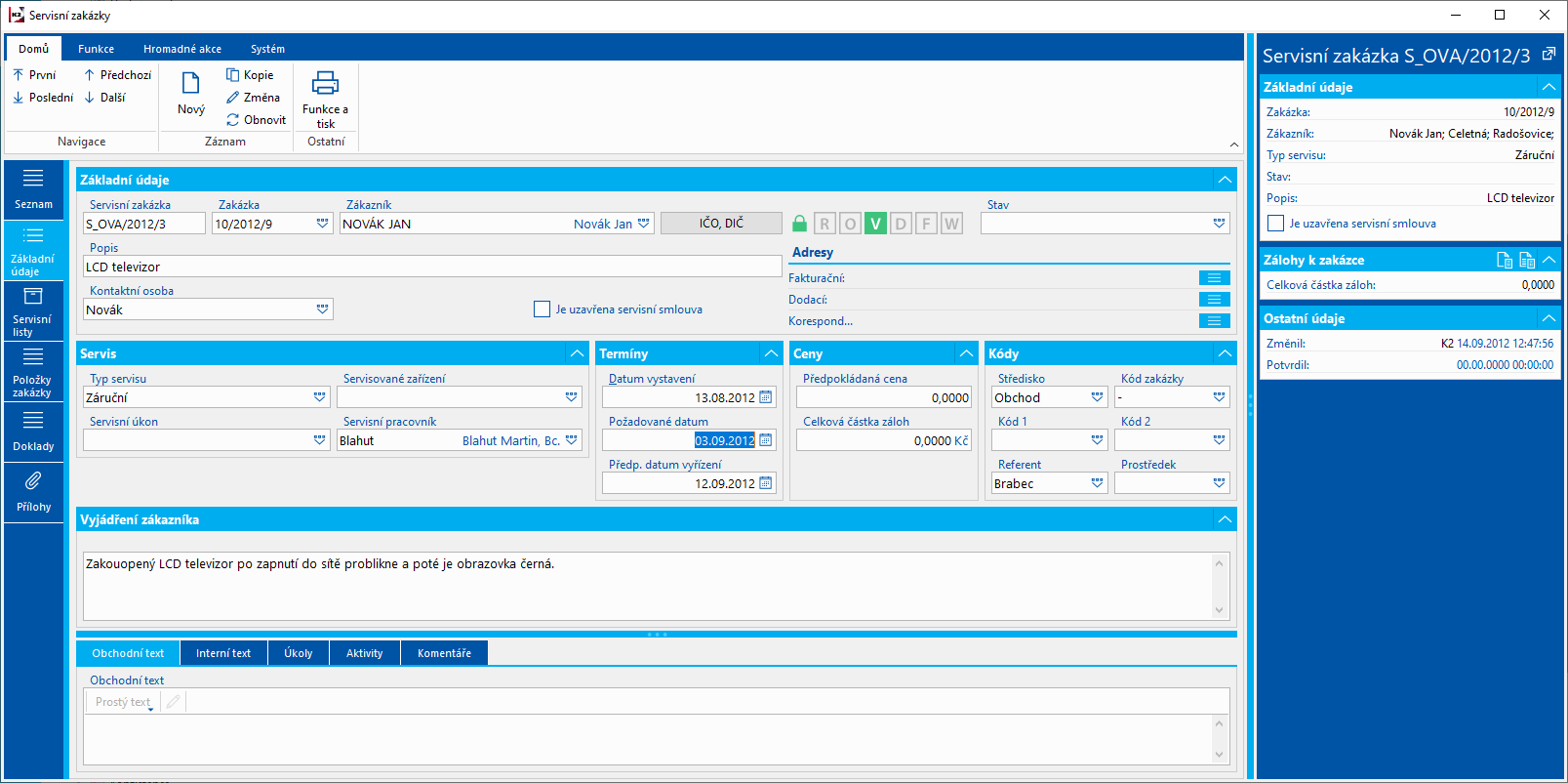Jump to the last record (Poslední)

point(43,98)
